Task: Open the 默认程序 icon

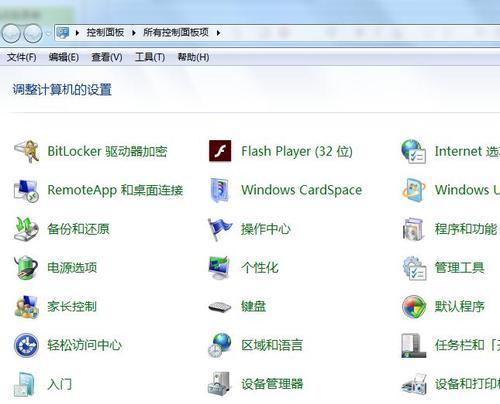Action: 414,307
